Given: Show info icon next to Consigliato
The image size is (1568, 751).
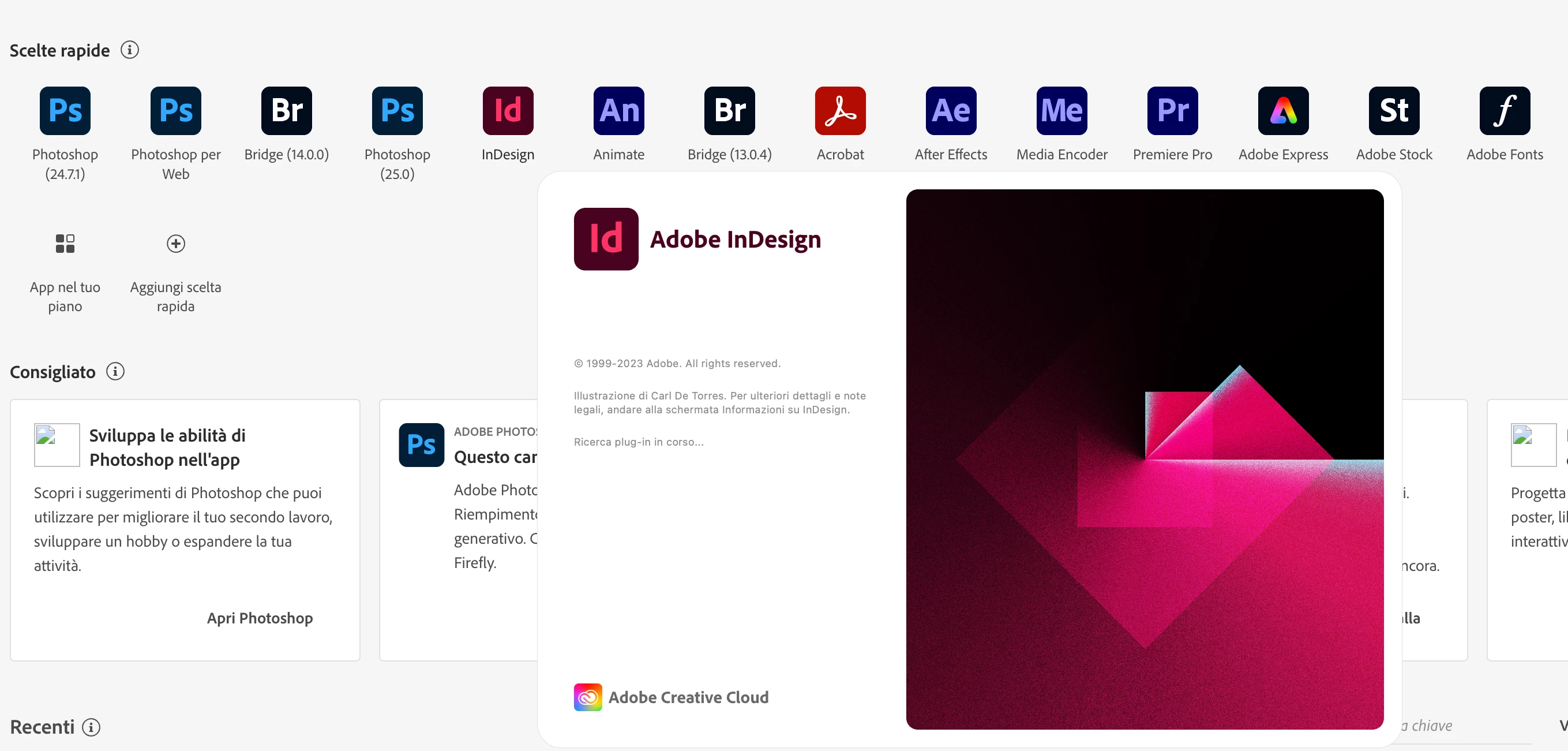Looking at the screenshot, I should click(x=115, y=371).
